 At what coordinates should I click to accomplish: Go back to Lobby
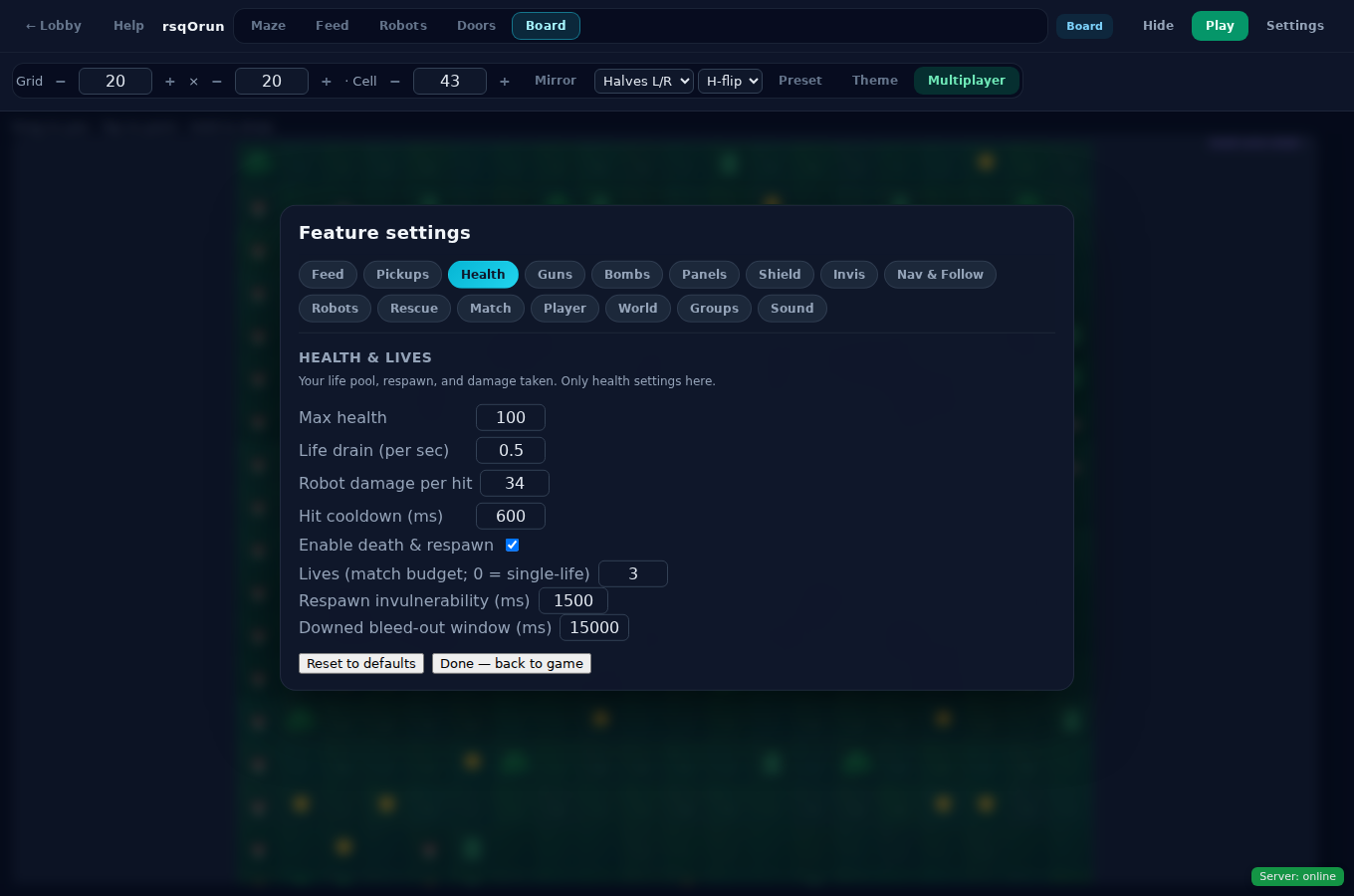tap(54, 26)
